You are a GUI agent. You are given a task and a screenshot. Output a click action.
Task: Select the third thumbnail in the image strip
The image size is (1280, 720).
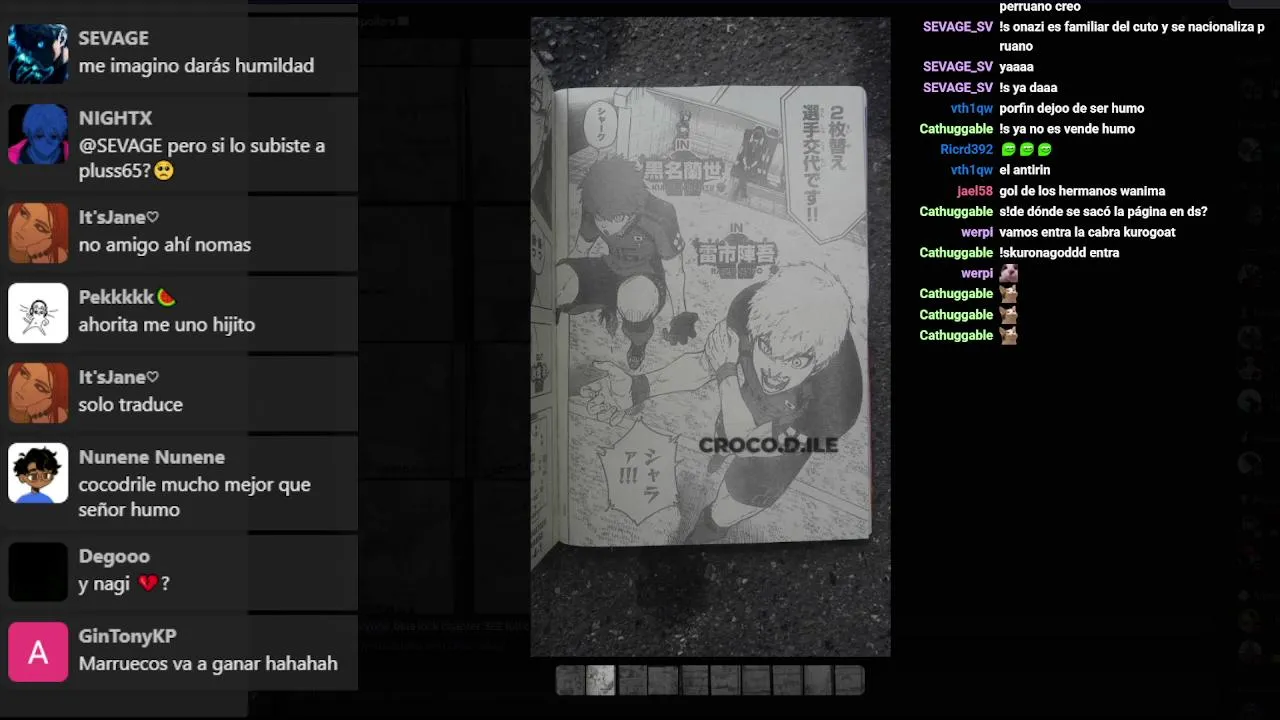click(632, 680)
